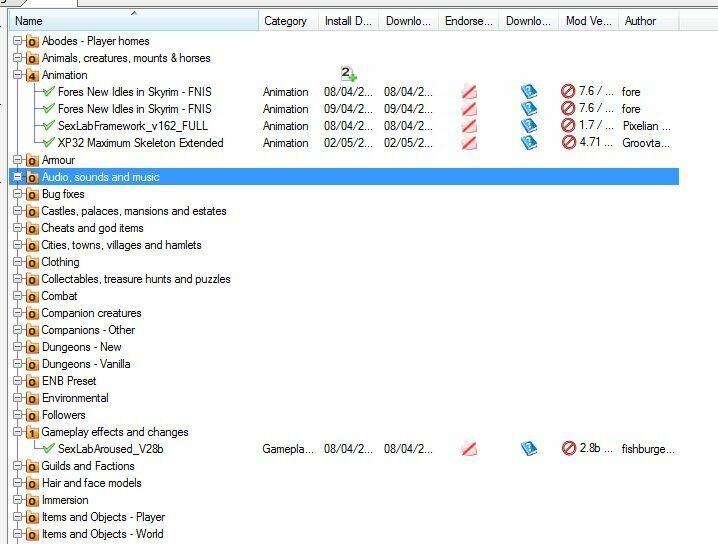The width and height of the screenshot is (718, 544).
Task: Toggle green checkmark on second Fores New Idles
Action: tap(49, 109)
